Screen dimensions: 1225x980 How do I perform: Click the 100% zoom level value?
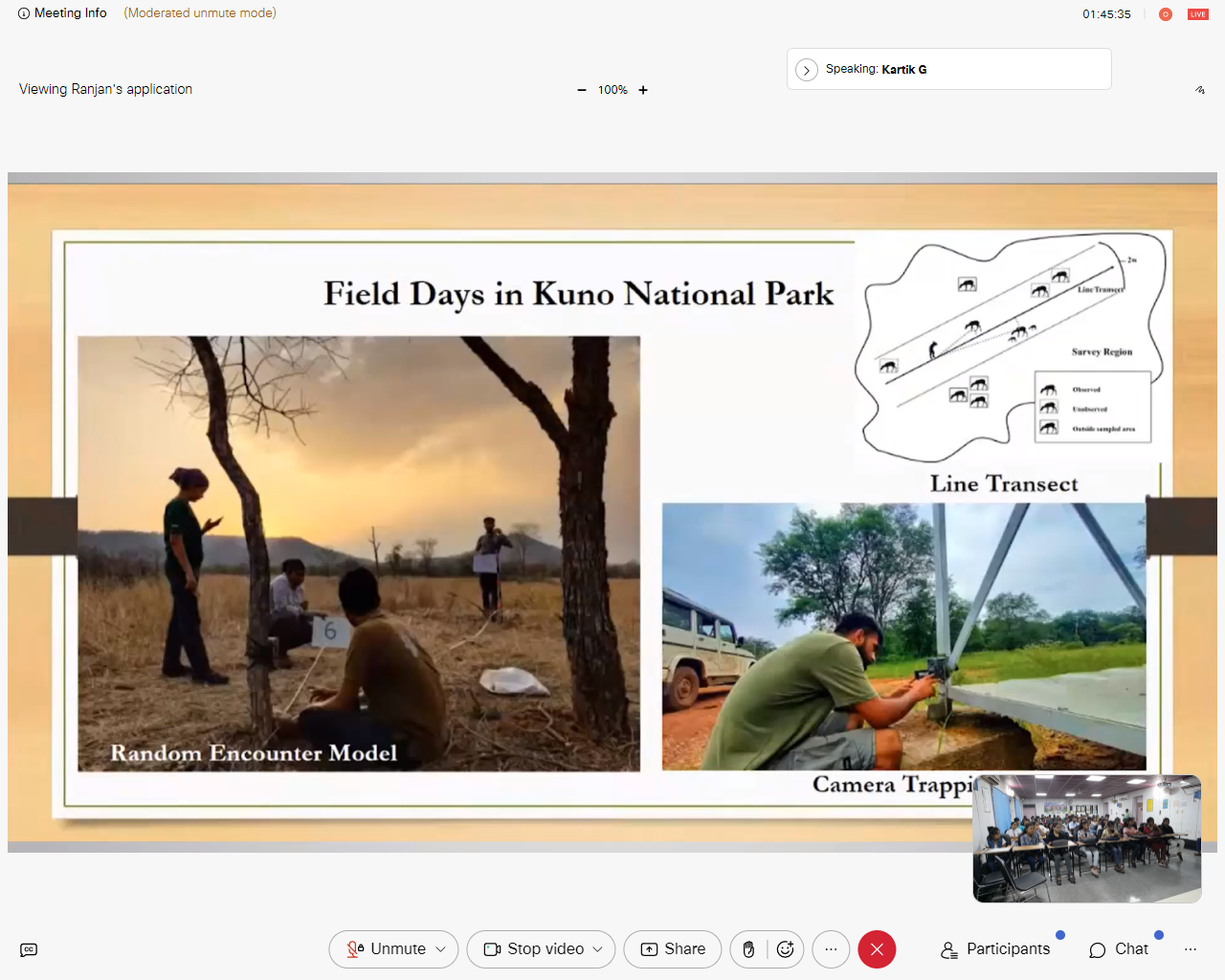coord(612,90)
